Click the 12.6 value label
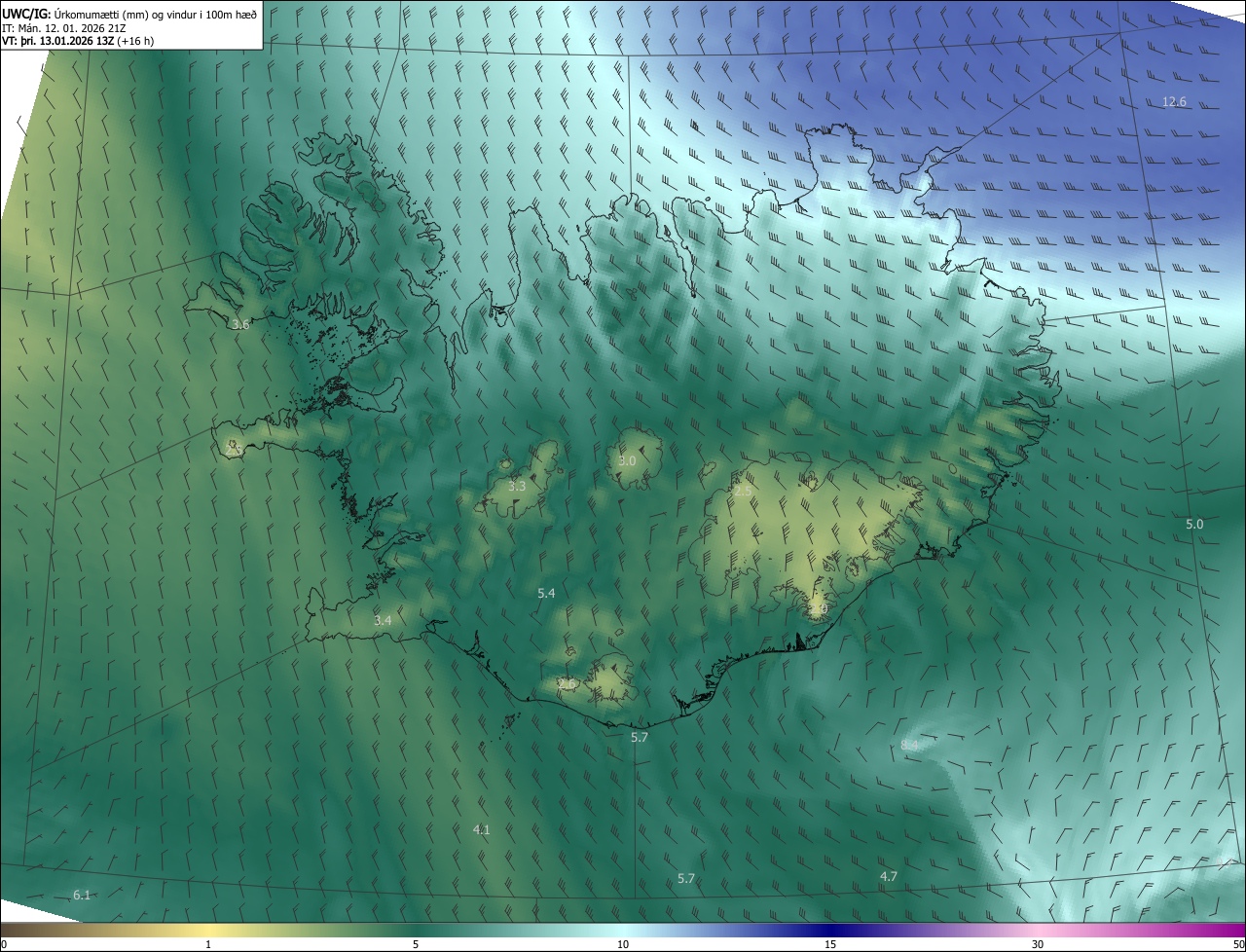Screen dimensions: 1246x952 (x=1175, y=102)
